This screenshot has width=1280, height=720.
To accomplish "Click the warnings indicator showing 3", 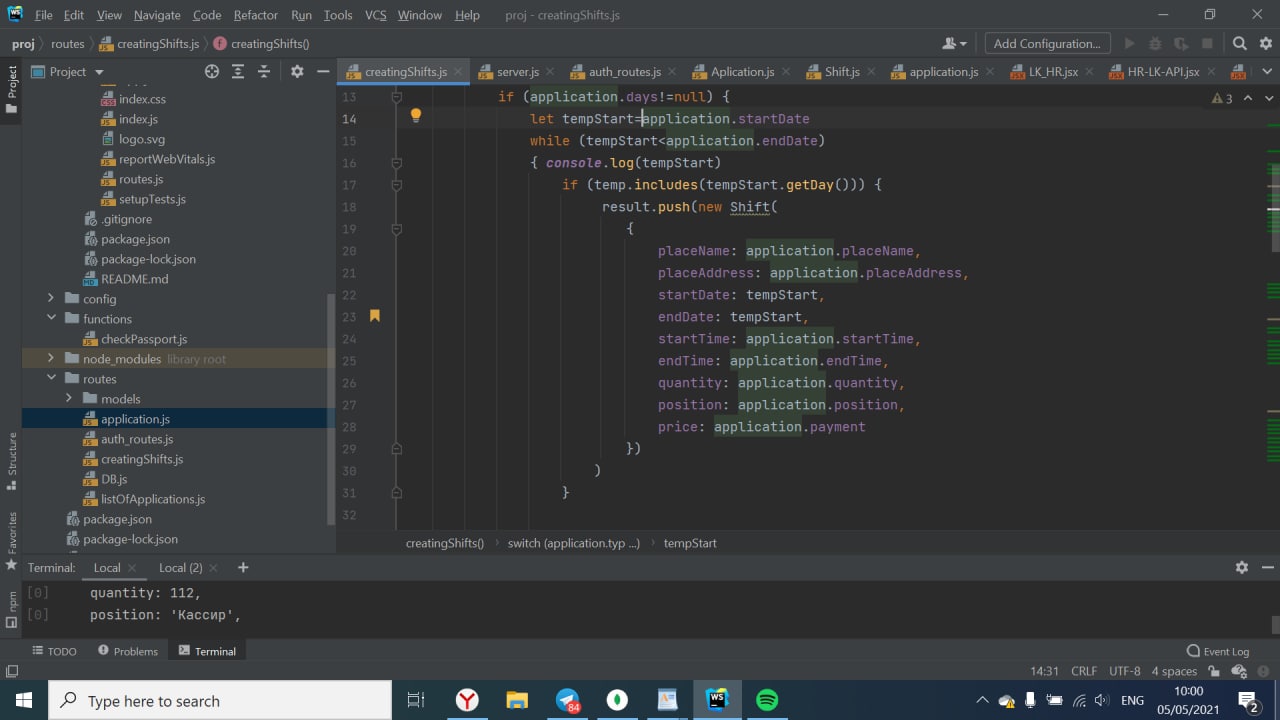I will [x=1222, y=98].
